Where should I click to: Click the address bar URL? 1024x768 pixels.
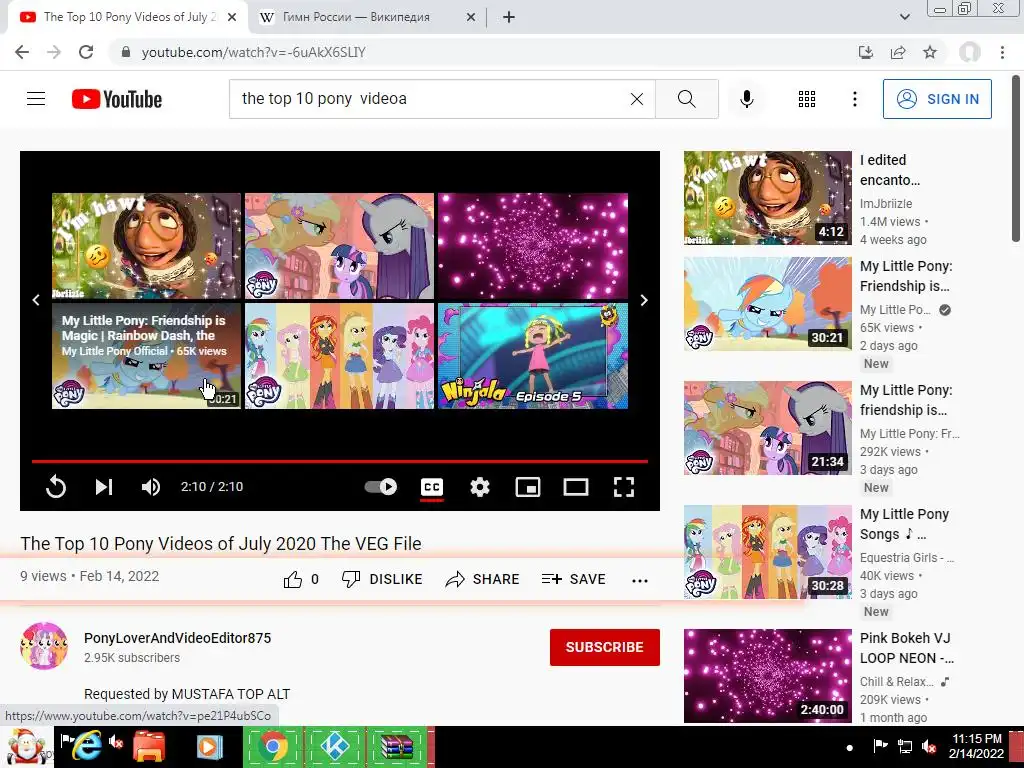(253, 52)
